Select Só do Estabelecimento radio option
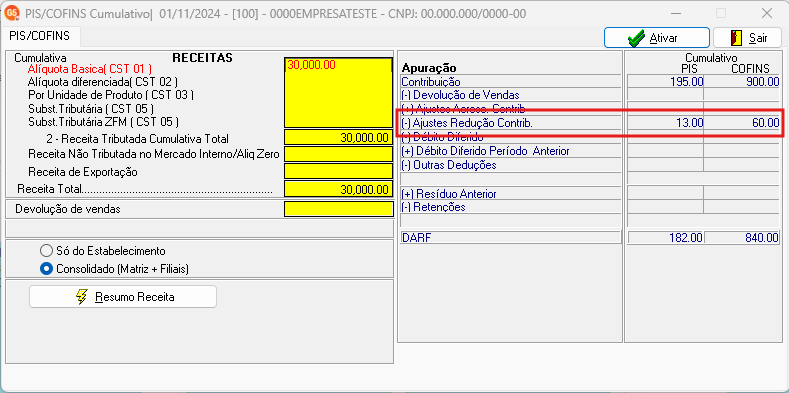The width and height of the screenshot is (789, 393). point(46,251)
